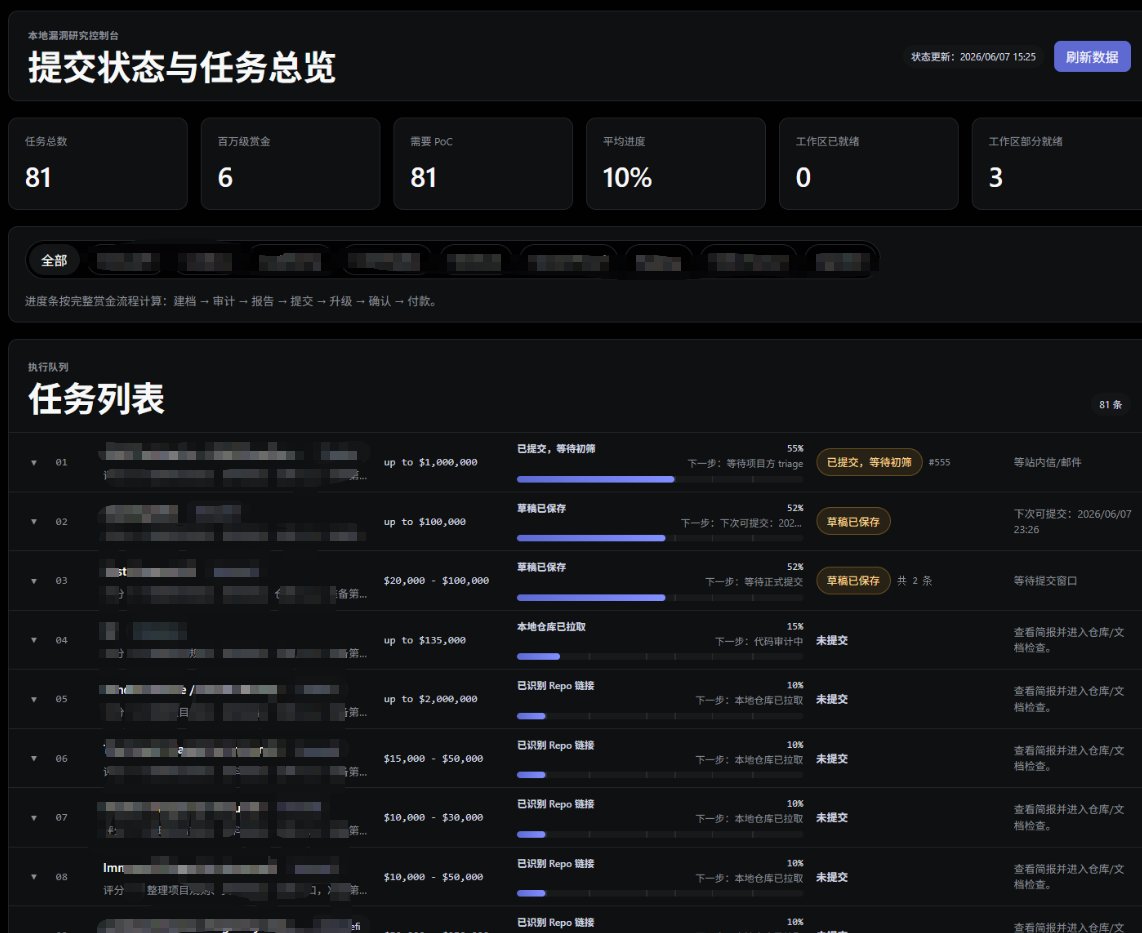Click the 52% progress bar in row 02
This screenshot has height=933, width=1142.
(x=660, y=538)
